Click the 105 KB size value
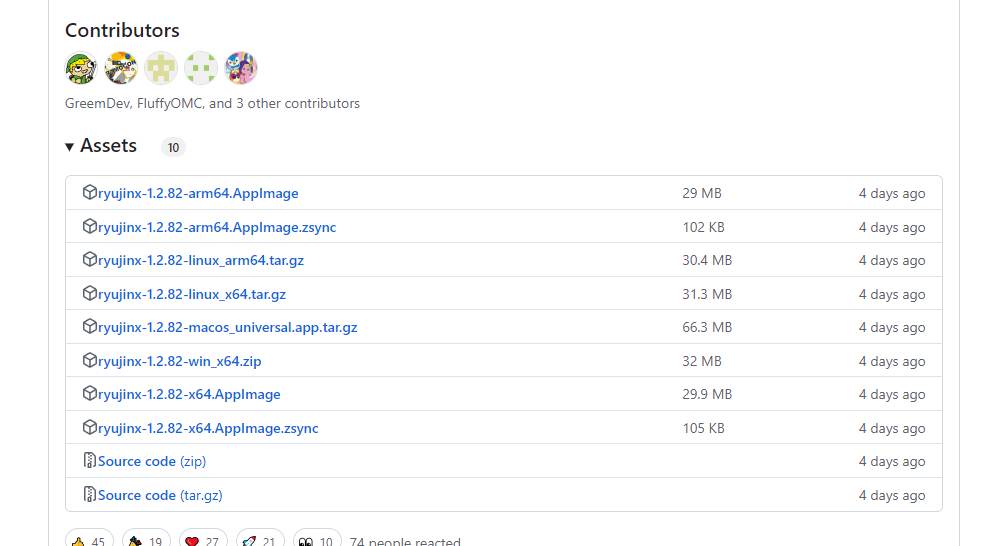Image resolution: width=1002 pixels, height=546 pixels. pos(703,428)
